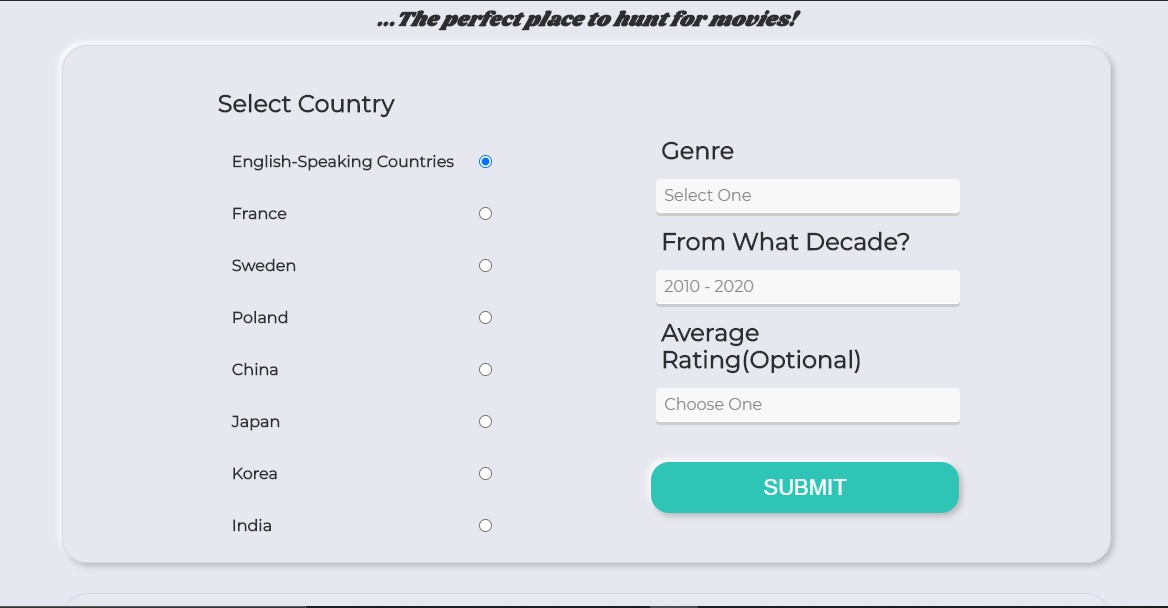Open the decade dropdown showing 2010 - 2020
Image resolution: width=1168 pixels, height=608 pixels.
point(807,287)
